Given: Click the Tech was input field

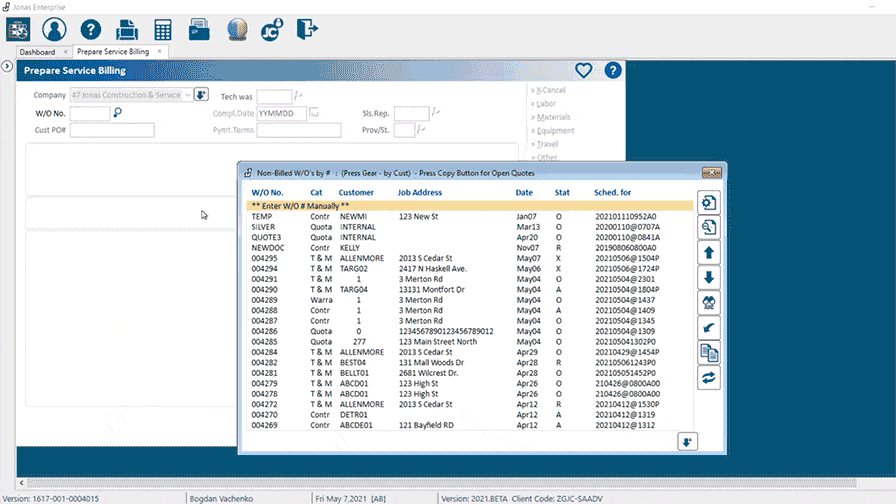Looking at the screenshot, I should (274, 96).
